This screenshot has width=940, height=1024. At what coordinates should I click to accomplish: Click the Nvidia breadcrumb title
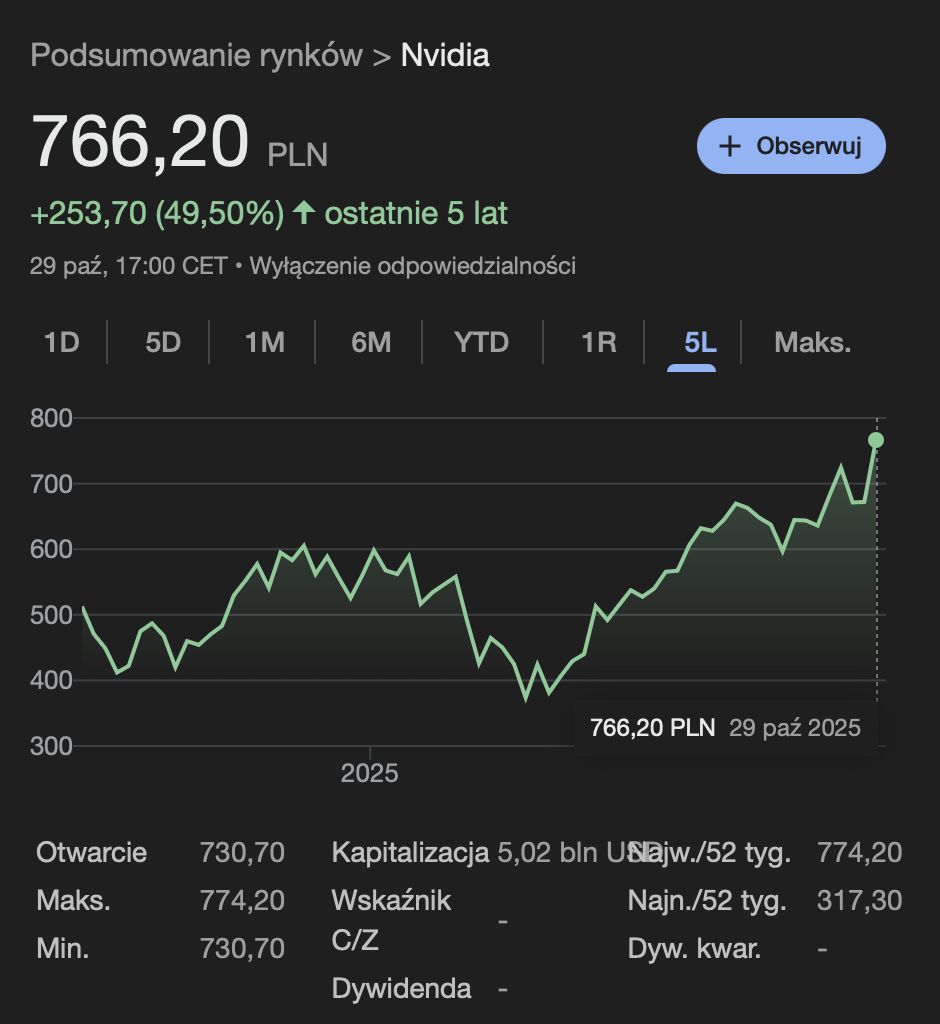tap(445, 55)
